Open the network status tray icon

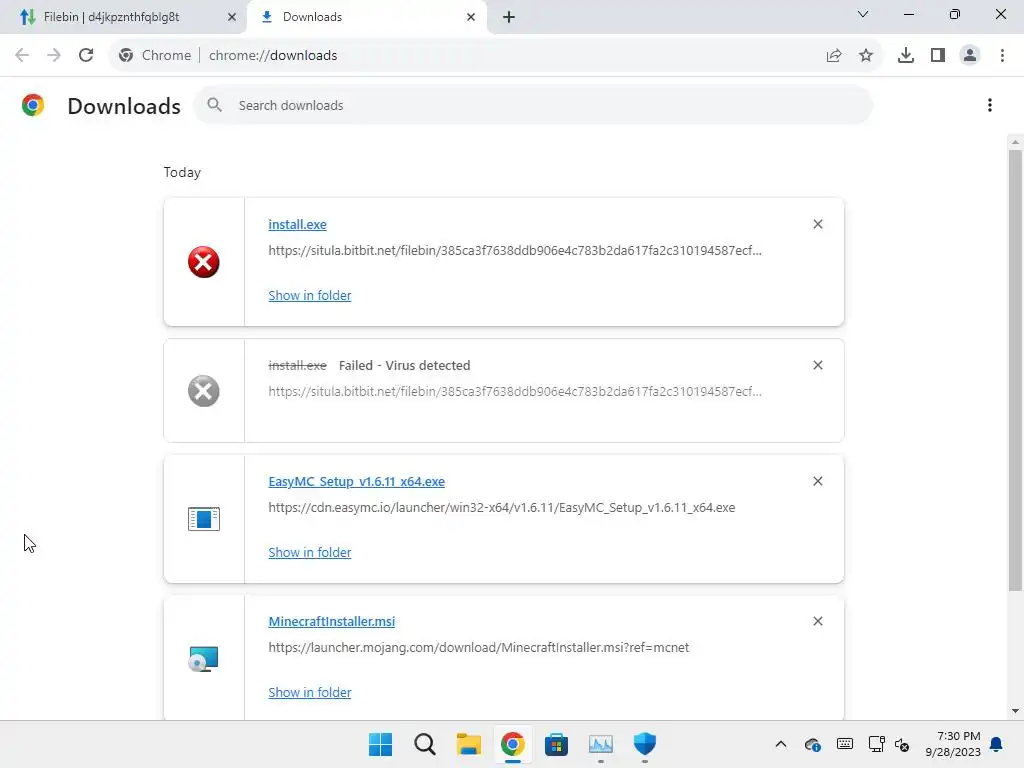tap(876, 744)
